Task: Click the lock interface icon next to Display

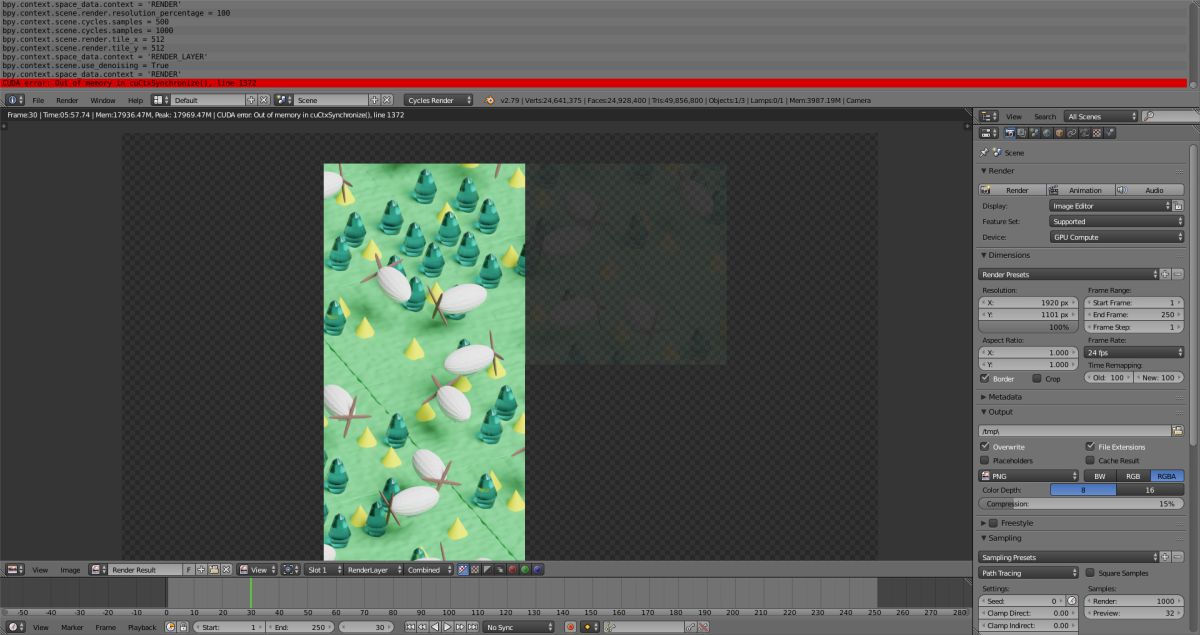Action: [1178, 205]
